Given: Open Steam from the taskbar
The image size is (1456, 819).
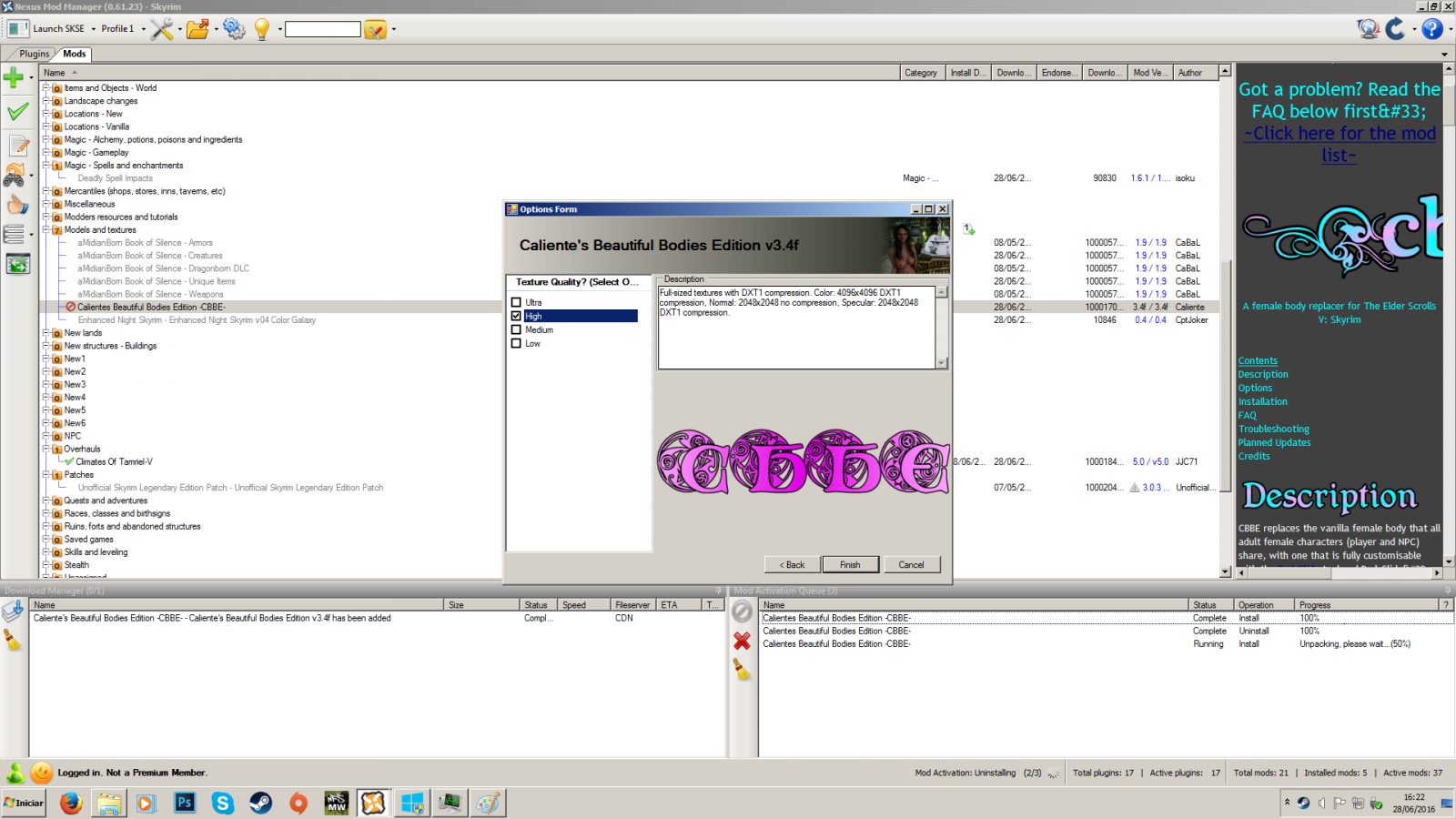Looking at the screenshot, I should (x=261, y=803).
